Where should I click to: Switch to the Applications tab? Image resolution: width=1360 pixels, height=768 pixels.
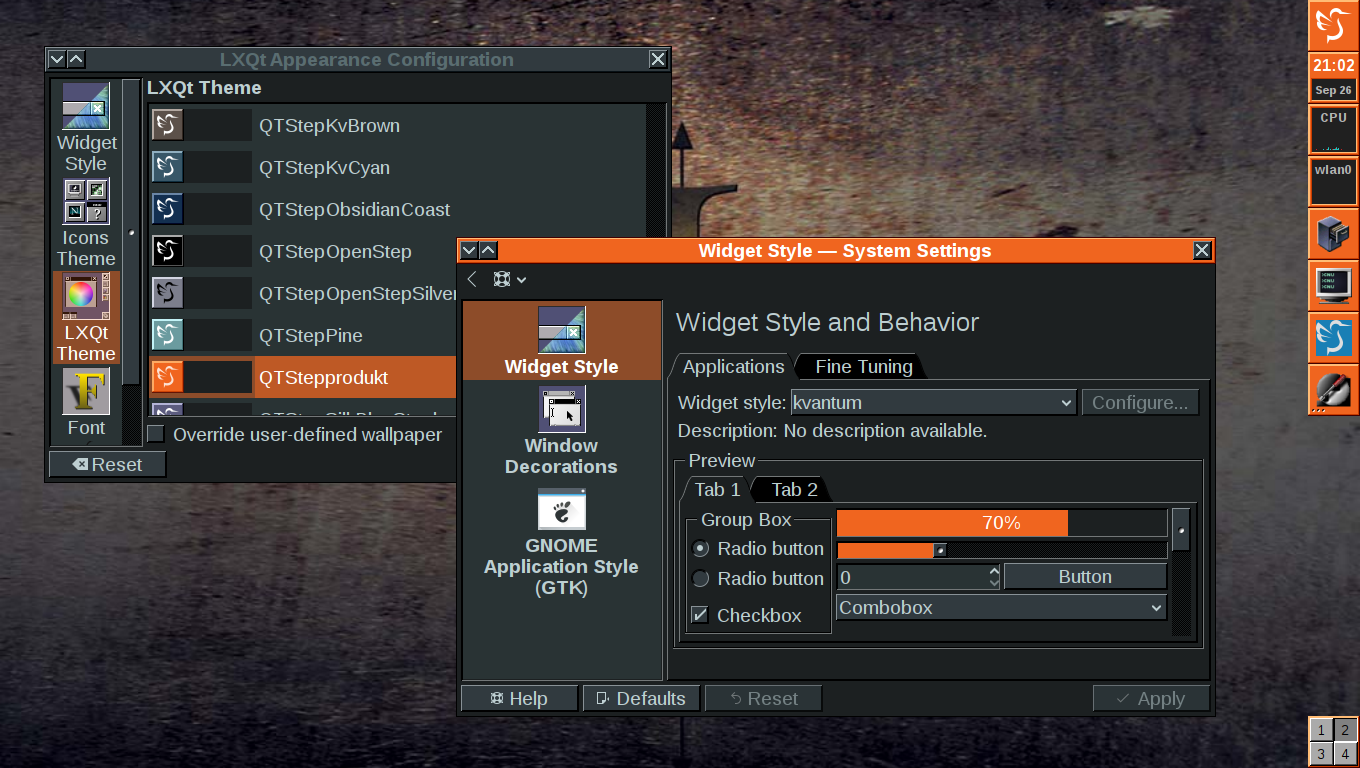(x=733, y=366)
